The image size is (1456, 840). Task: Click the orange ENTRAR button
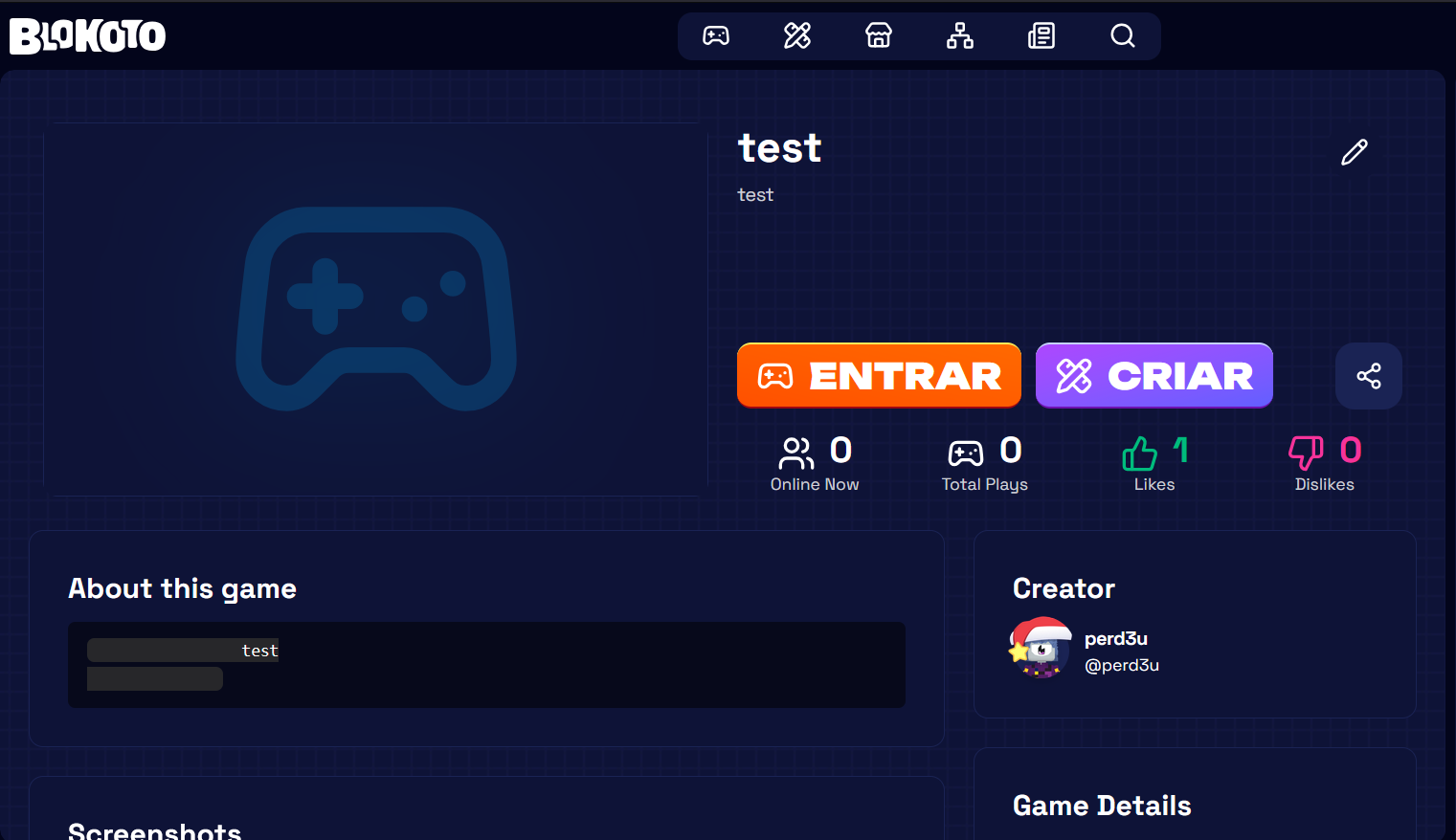coord(879,375)
